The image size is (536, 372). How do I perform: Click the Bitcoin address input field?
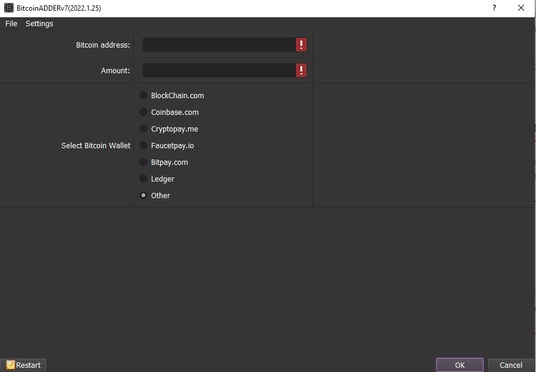[219, 45]
